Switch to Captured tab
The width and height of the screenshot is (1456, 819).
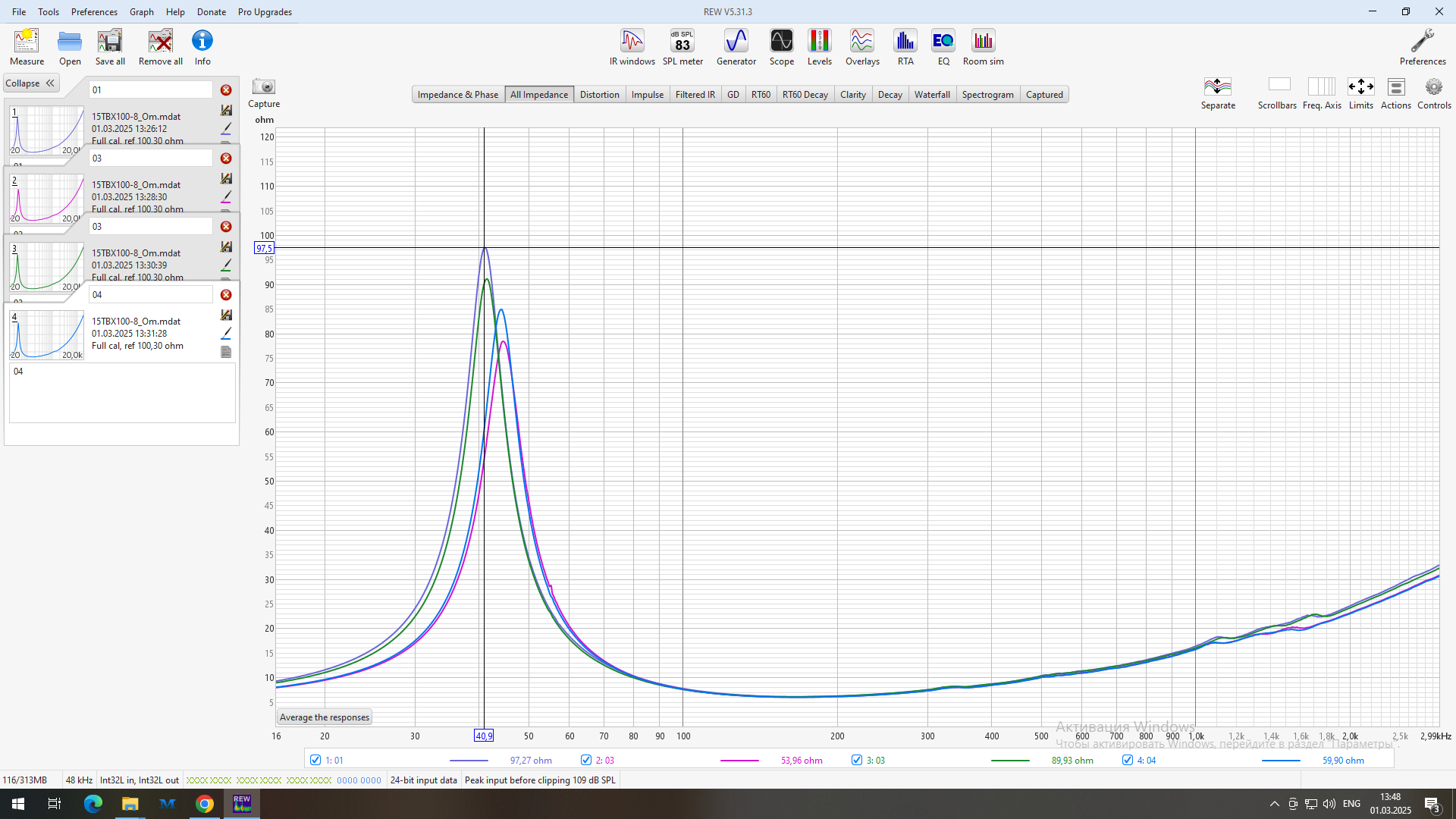pyautogui.click(x=1044, y=95)
